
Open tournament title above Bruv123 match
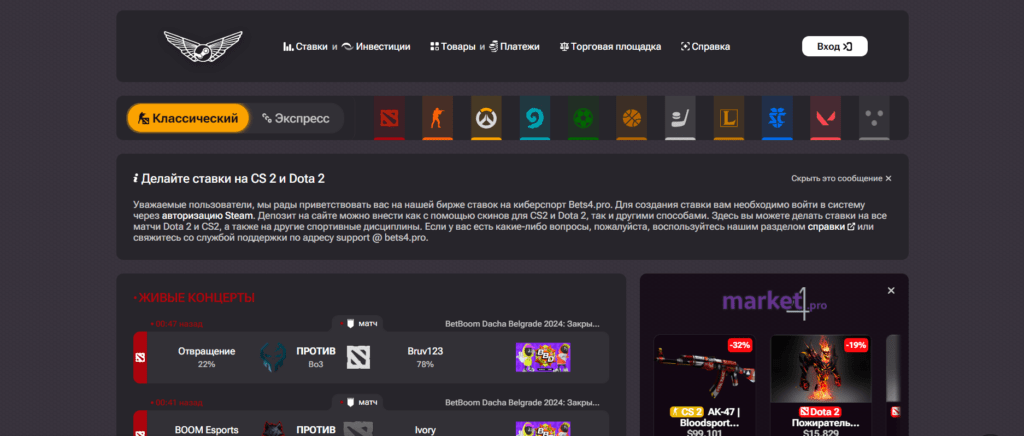(522, 323)
